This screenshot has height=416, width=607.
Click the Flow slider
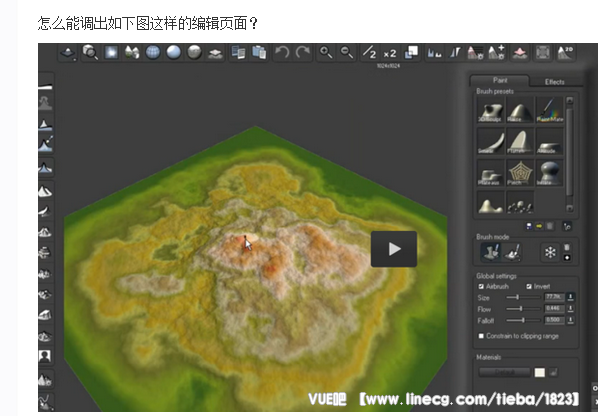(523, 308)
